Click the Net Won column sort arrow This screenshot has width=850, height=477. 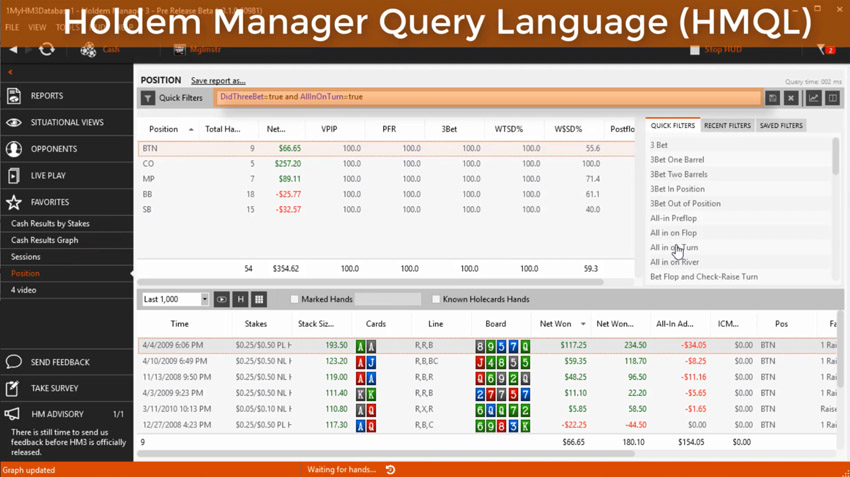pos(583,324)
